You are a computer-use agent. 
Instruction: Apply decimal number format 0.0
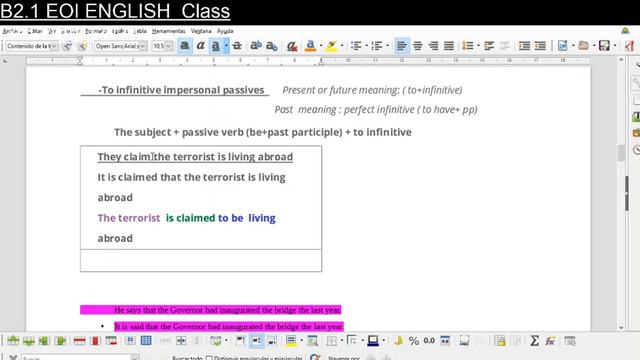429,340
